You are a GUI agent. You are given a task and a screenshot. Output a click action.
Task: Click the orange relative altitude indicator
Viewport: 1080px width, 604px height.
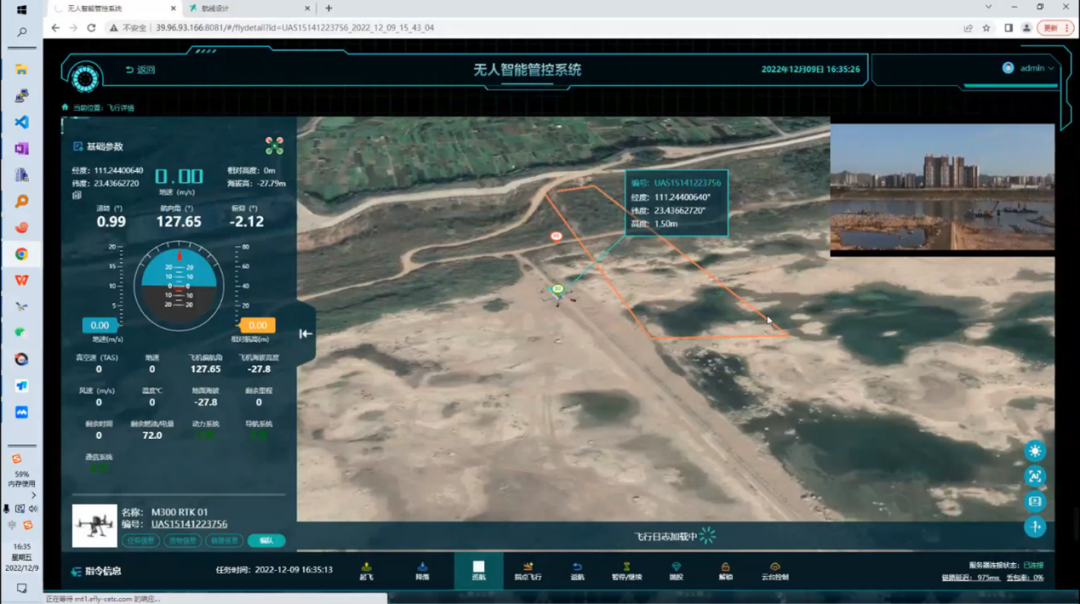click(257, 326)
